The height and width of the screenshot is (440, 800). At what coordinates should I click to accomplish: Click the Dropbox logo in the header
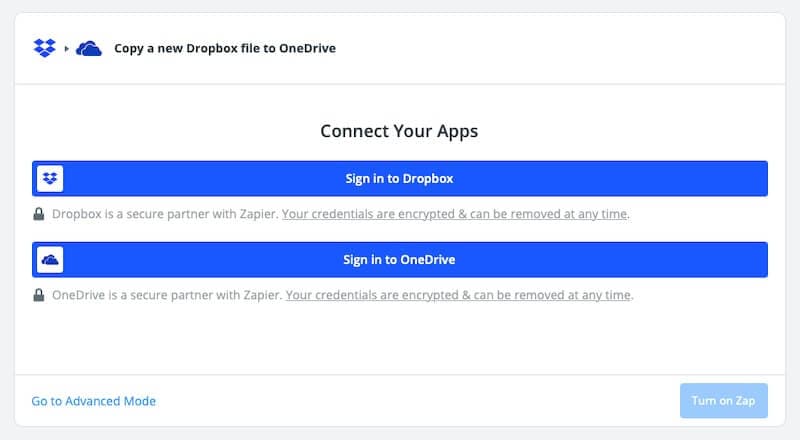click(x=44, y=48)
